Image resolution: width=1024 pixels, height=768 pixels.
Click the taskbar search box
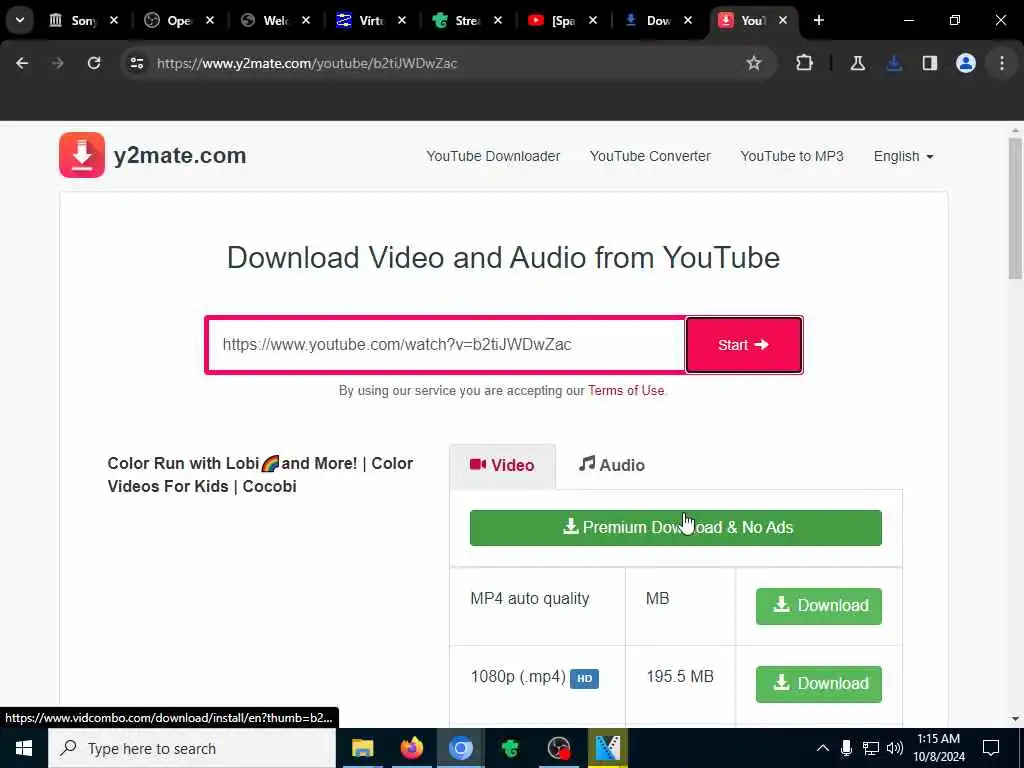(x=192, y=748)
